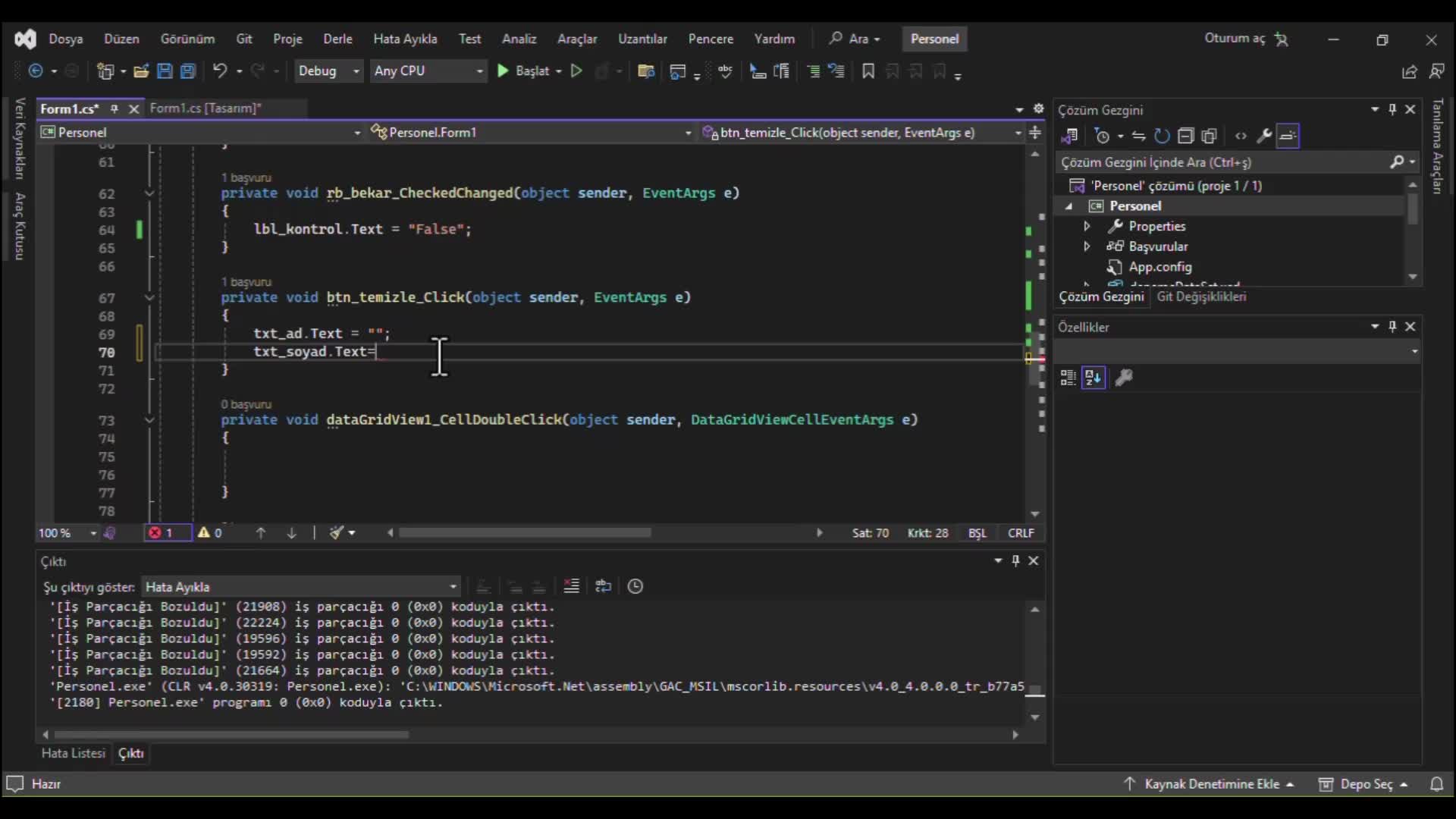Toggle auto-hide pin on Çözüm Gezgini panel
This screenshot has width=1456, height=819.
tap(1392, 109)
